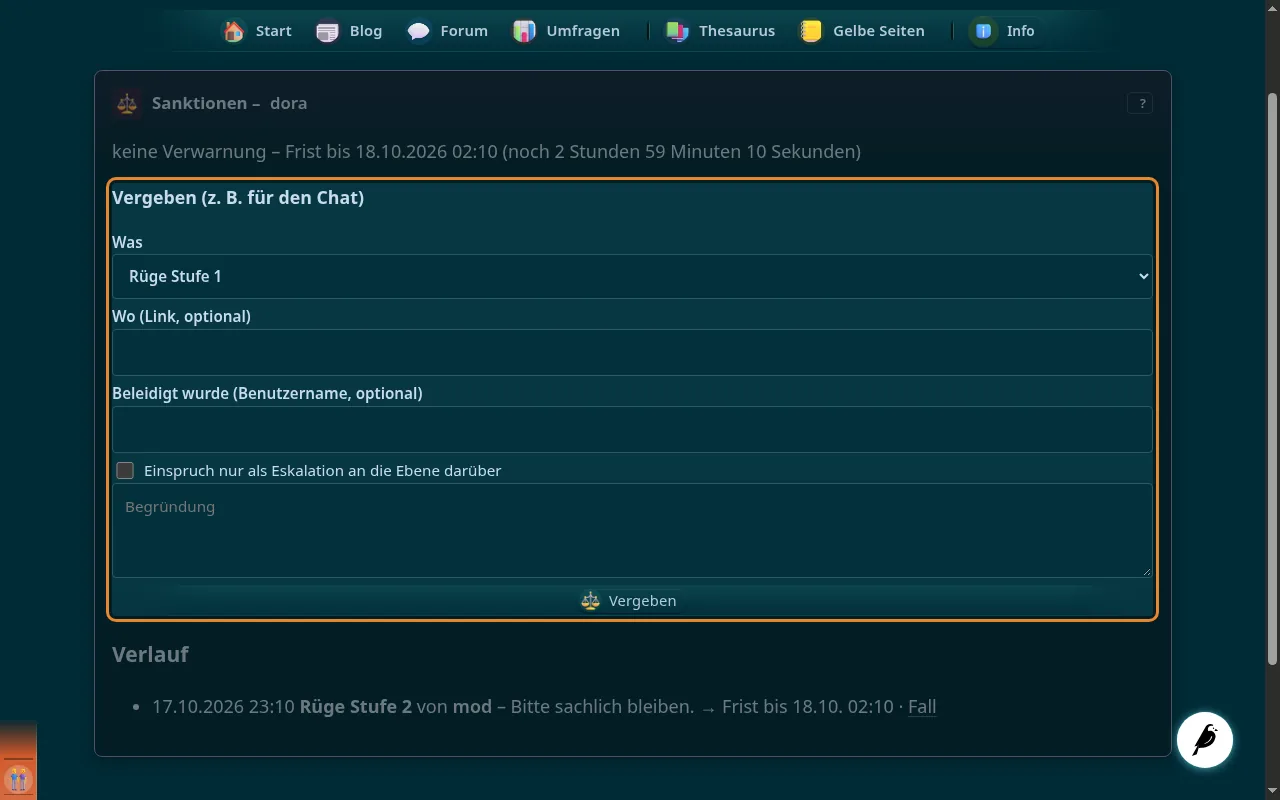Click the Begründung text area
The height and width of the screenshot is (800, 1280).
[x=632, y=531]
